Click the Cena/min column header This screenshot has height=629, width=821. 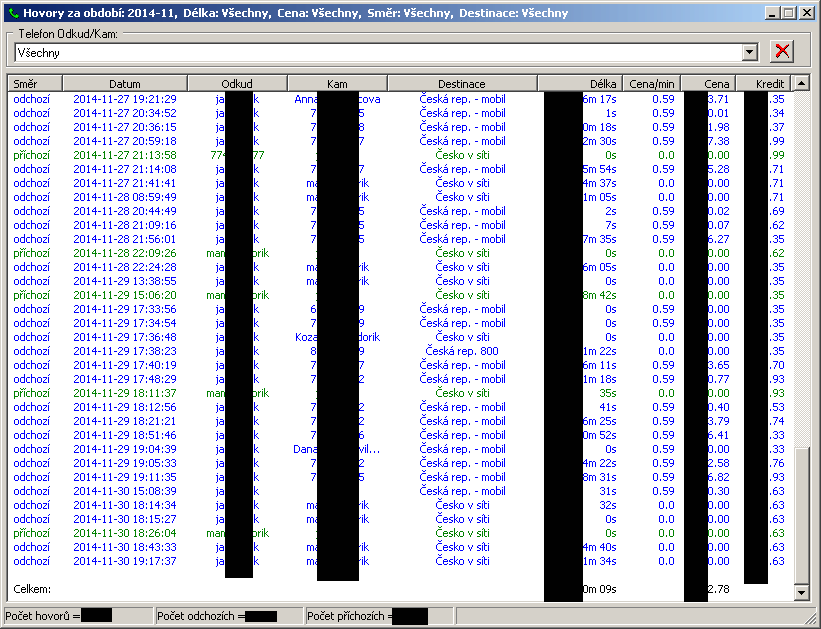[651, 84]
